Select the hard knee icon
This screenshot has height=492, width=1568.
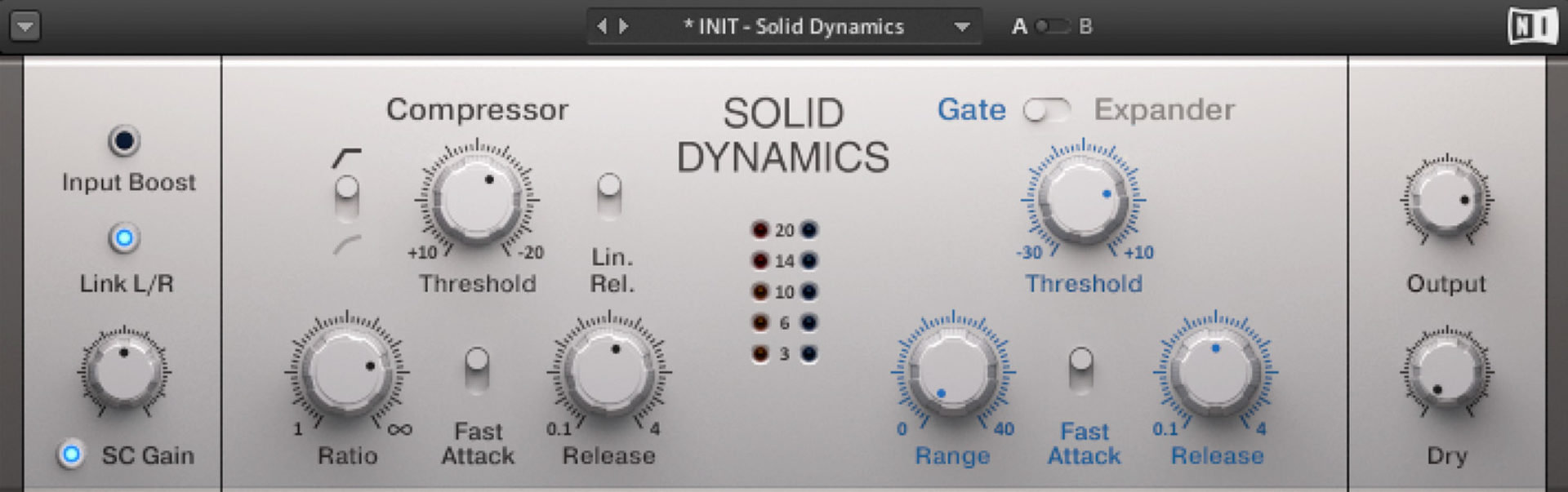coord(346,157)
